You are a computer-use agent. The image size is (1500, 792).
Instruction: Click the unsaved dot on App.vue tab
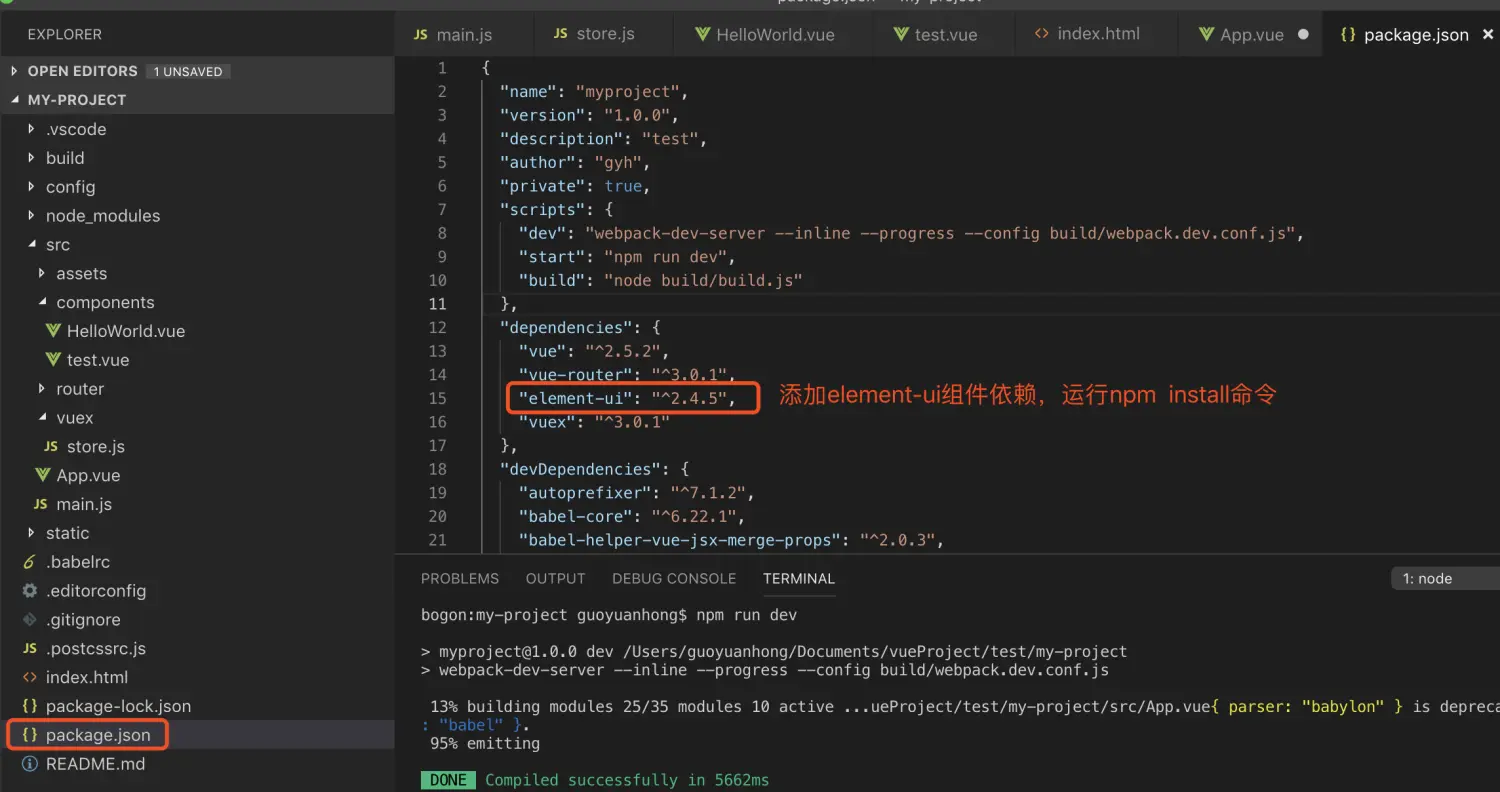1303,34
